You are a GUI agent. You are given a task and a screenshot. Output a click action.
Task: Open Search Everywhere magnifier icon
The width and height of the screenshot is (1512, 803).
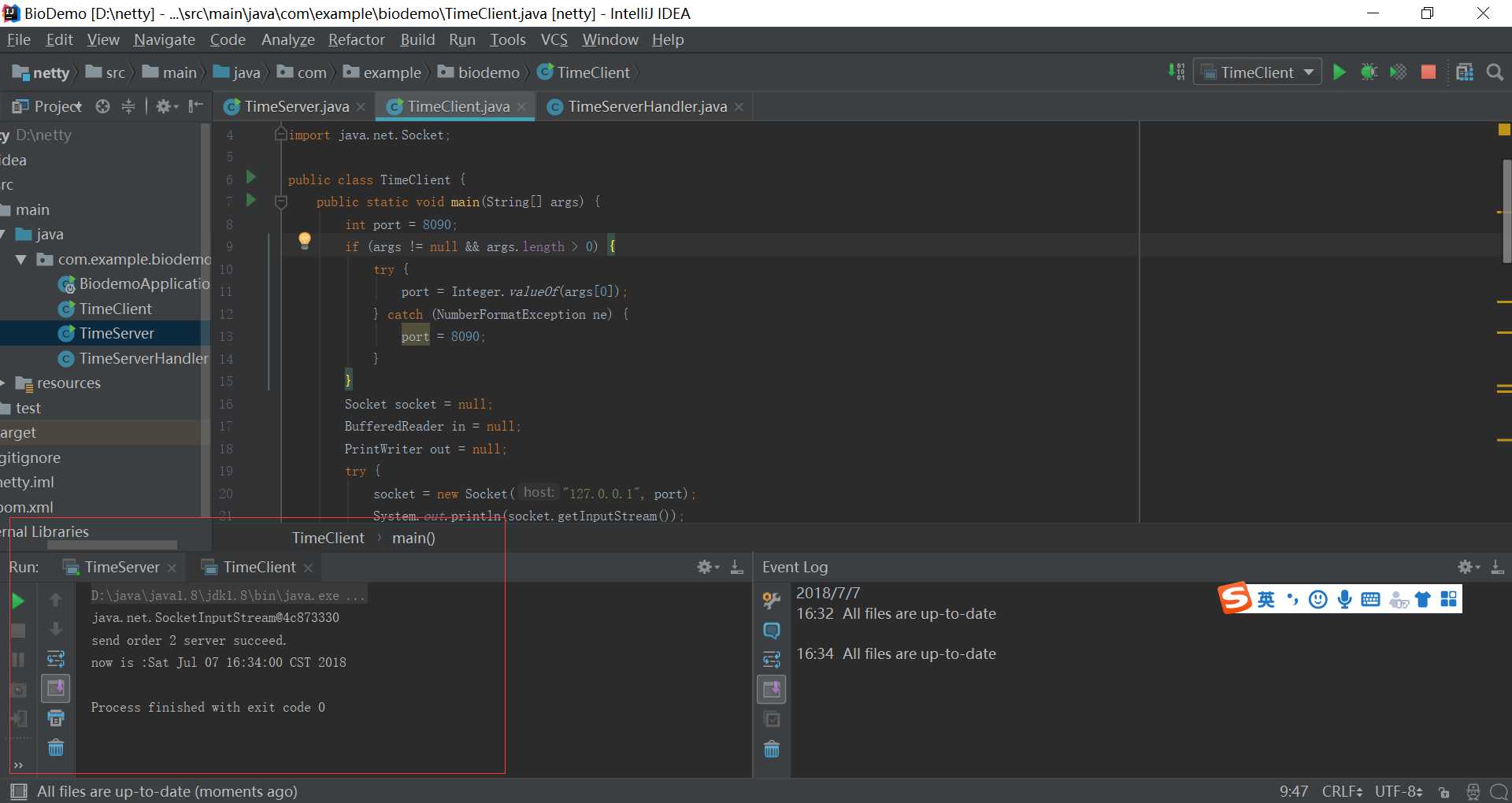(x=1495, y=72)
